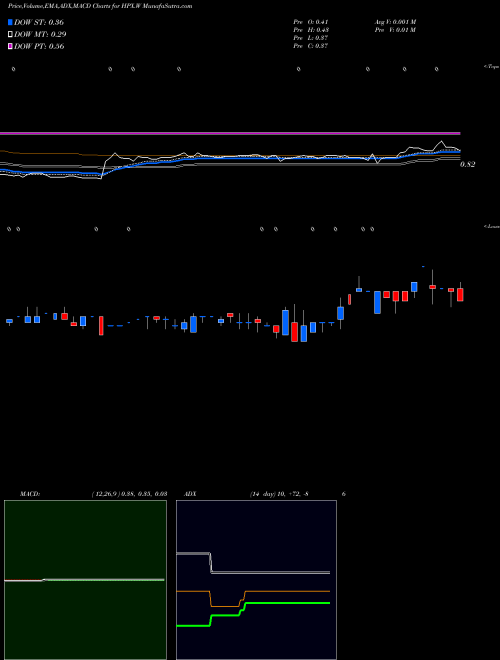Click inside the green MACD chart panel

tap(85, 580)
